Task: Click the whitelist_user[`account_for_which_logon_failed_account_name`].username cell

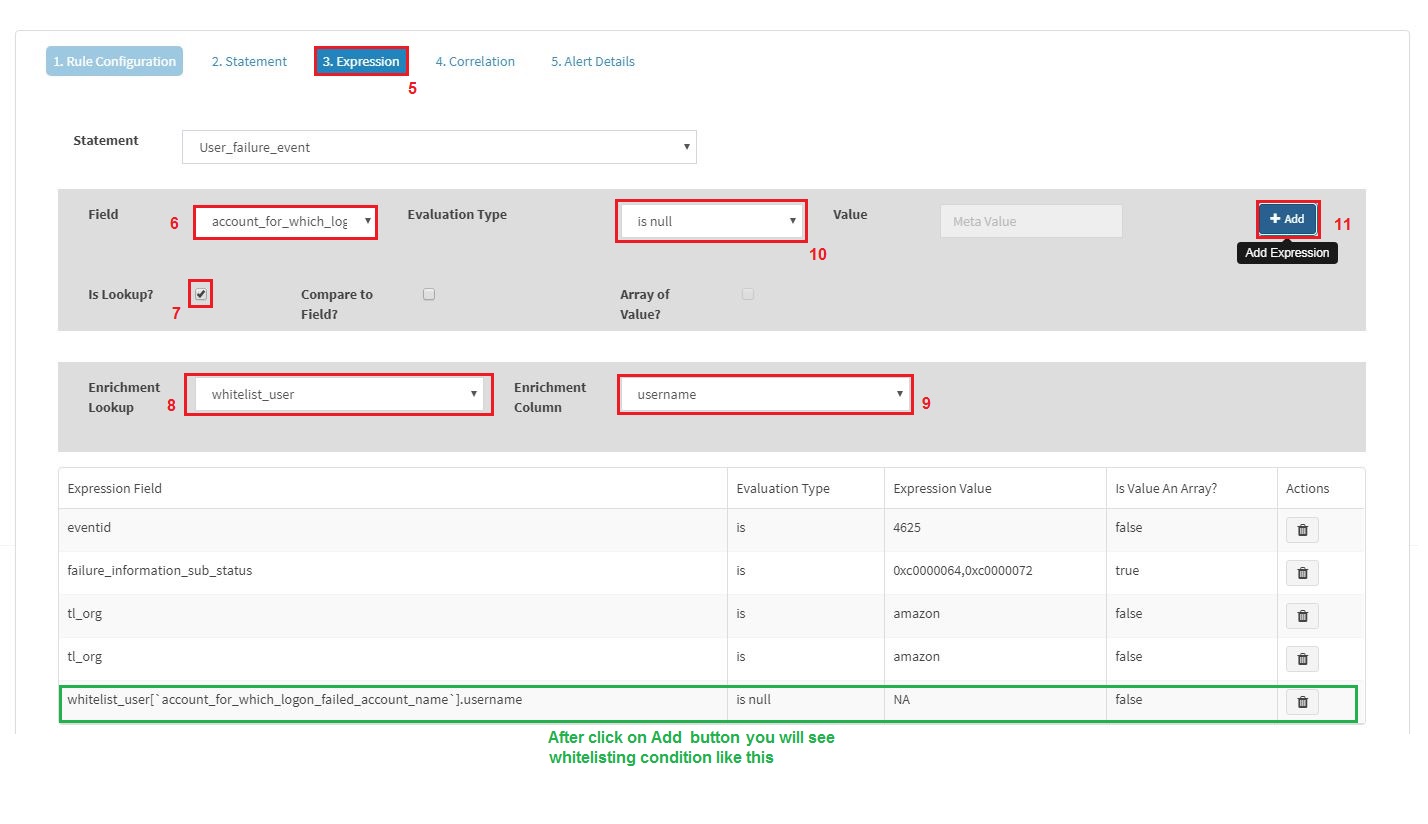Action: [x=393, y=702]
